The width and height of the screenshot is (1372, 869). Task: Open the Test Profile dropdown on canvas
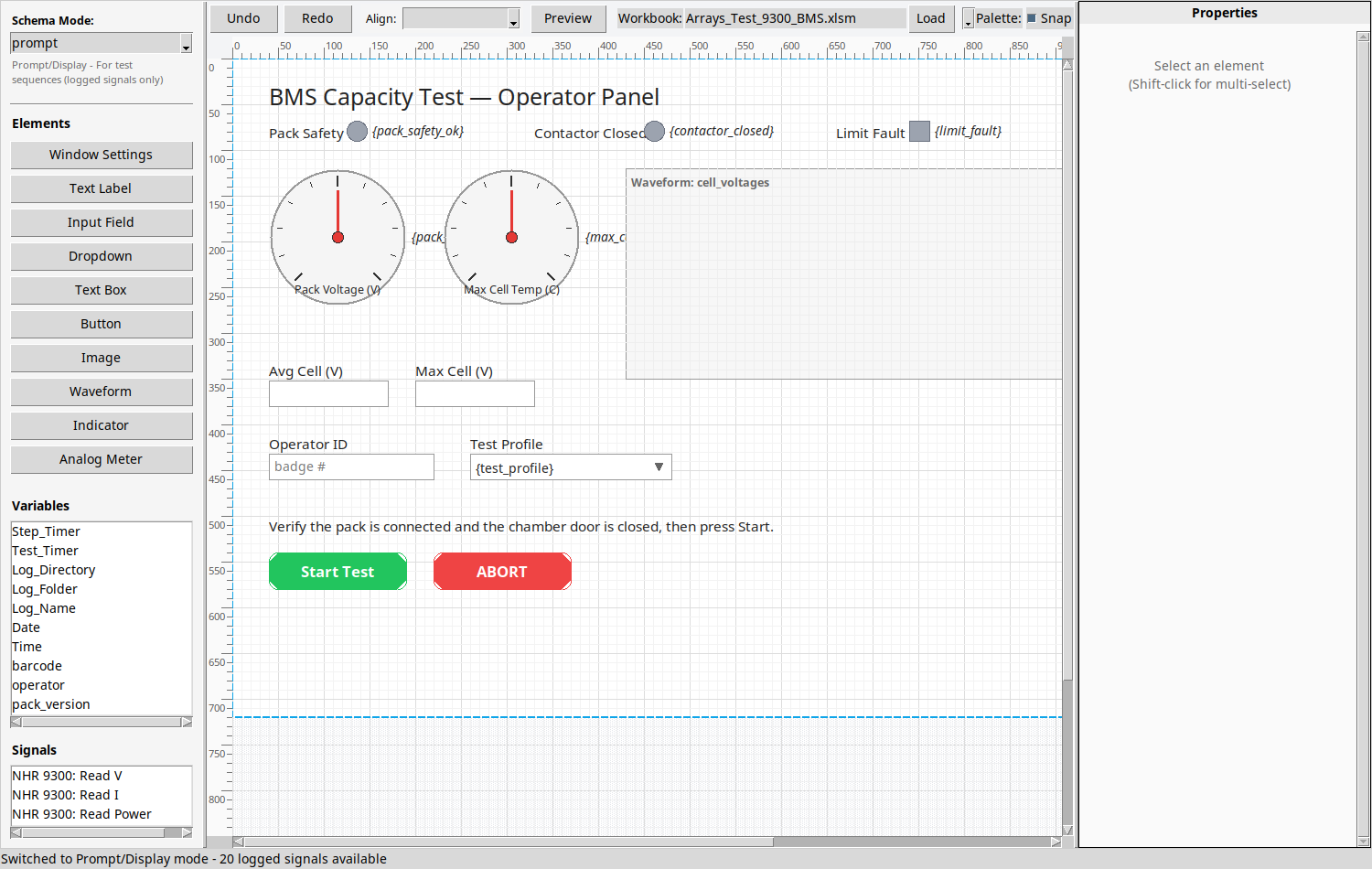(571, 467)
